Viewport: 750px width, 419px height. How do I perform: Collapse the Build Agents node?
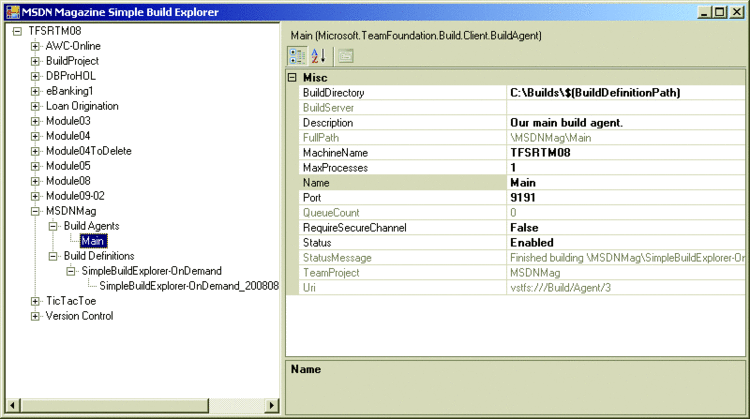[53, 226]
